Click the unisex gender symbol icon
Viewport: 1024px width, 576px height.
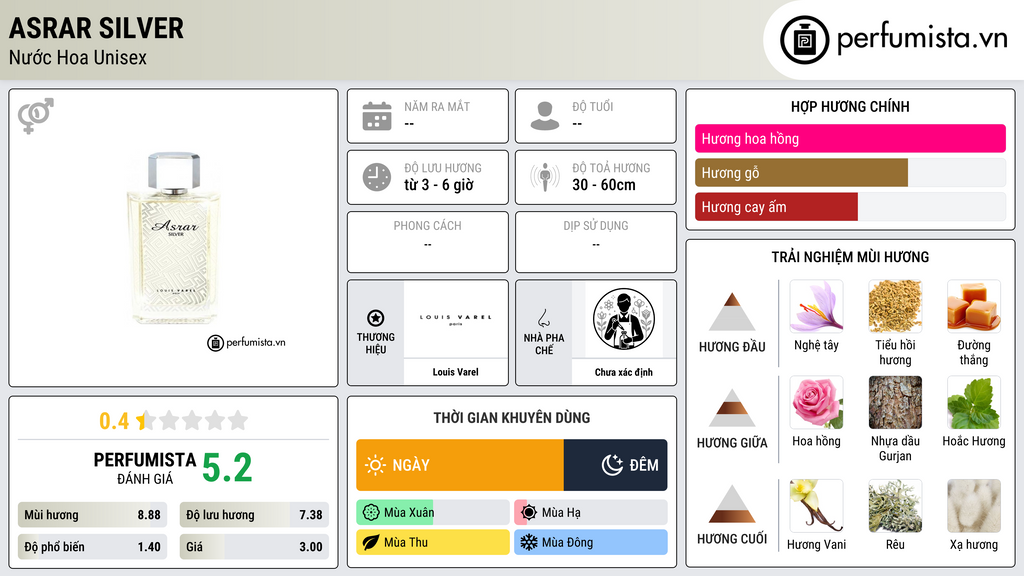pyautogui.click(x=36, y=116)
